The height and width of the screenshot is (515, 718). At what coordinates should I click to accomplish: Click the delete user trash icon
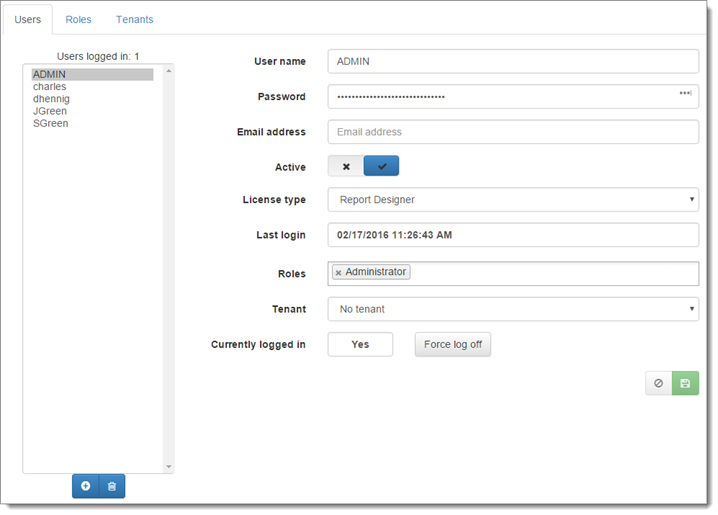112,486
